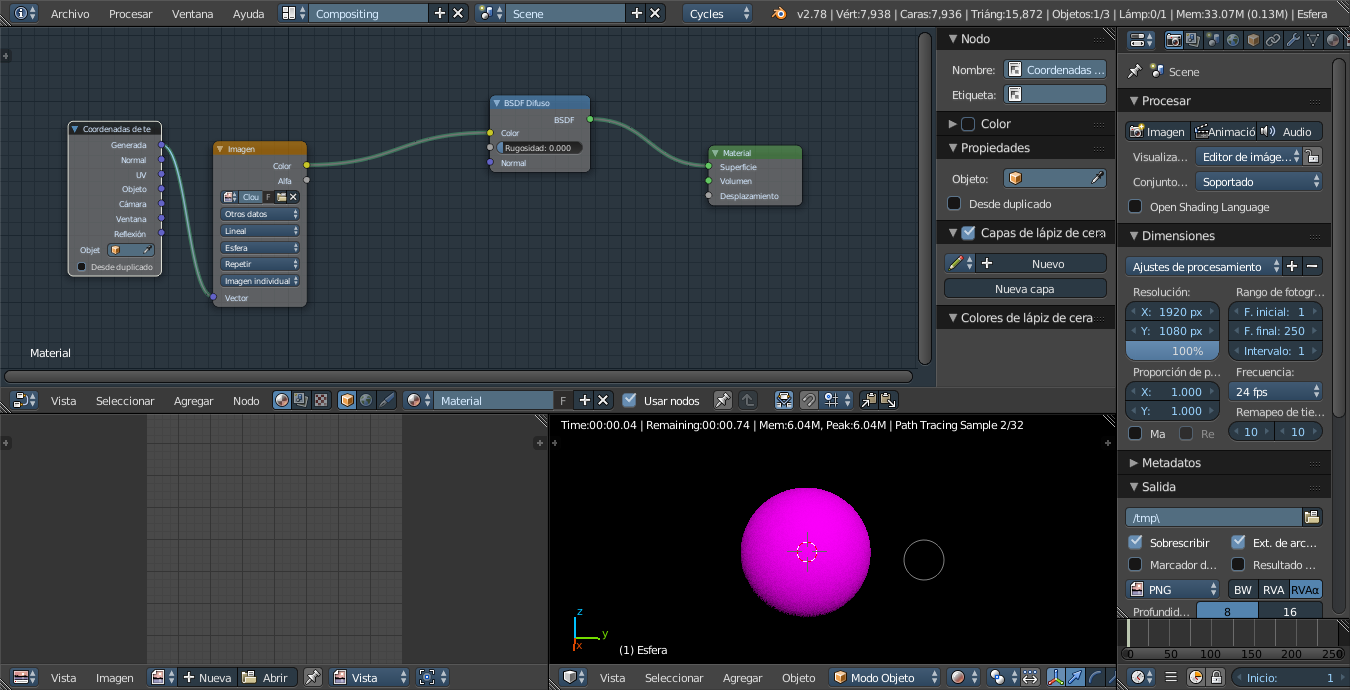Select the compositing node tree type icon
1350x690 pixels.
[301, 400]
